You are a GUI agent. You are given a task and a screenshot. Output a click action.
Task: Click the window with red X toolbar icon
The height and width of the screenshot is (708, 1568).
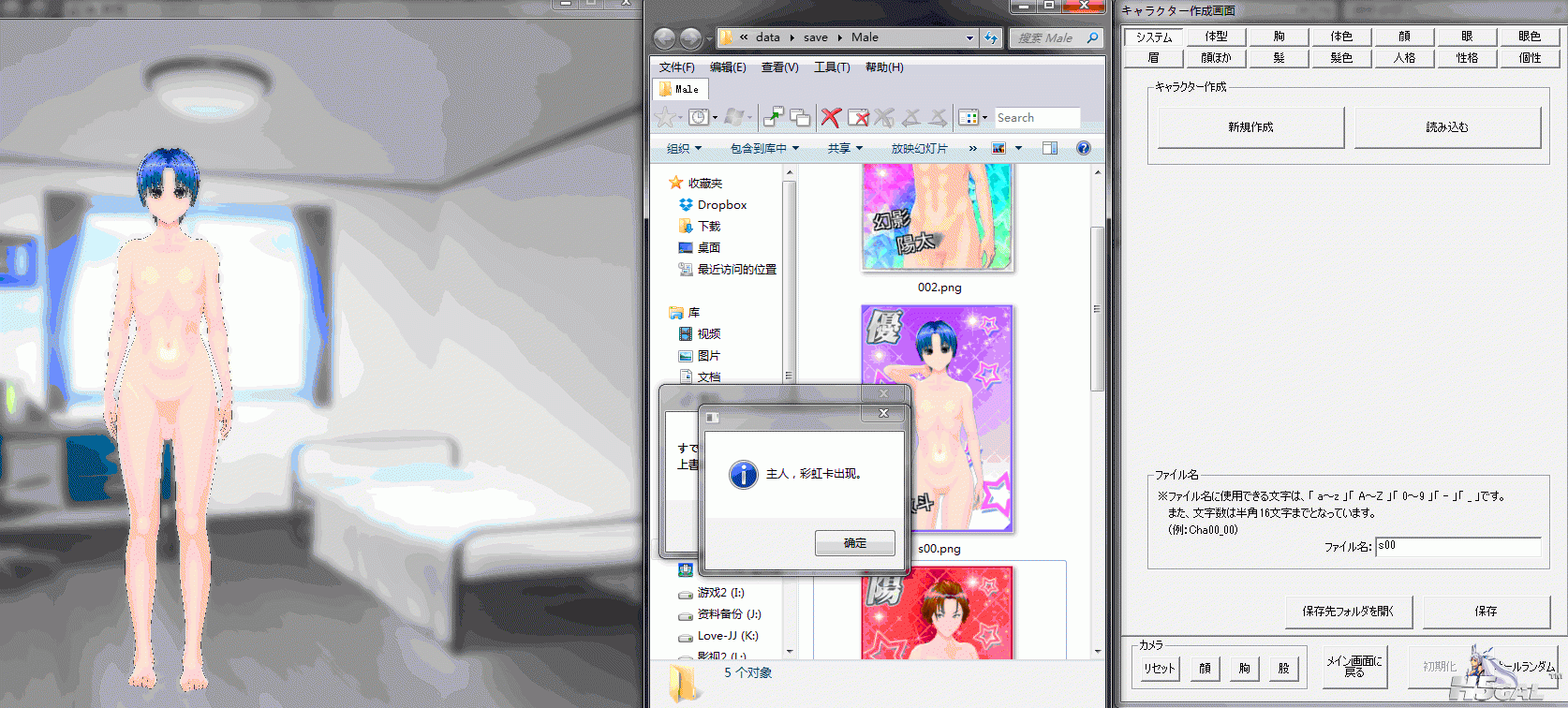(x=858, y=117)
